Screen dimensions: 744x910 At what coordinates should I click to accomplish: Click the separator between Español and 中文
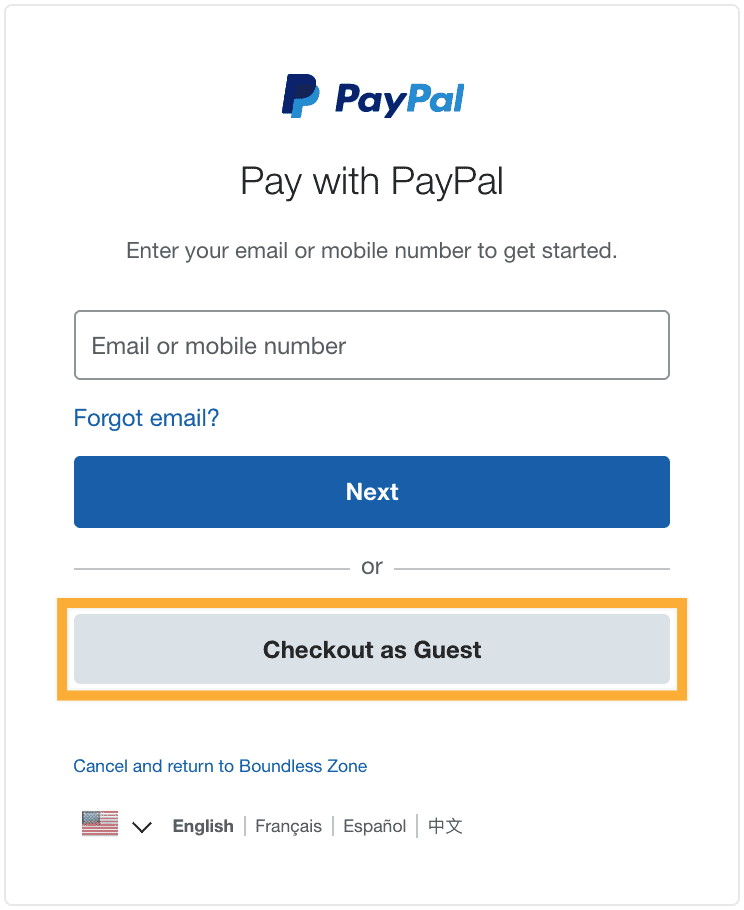point(417,826)
